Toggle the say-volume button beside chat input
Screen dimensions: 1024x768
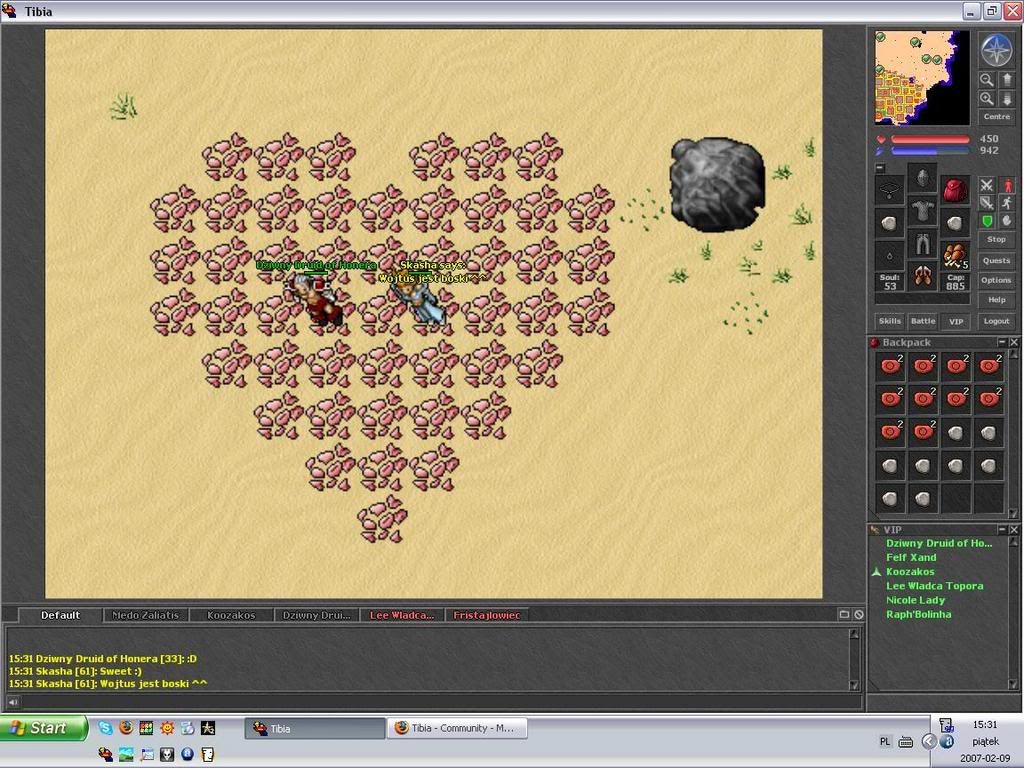[x=12, y=703]
